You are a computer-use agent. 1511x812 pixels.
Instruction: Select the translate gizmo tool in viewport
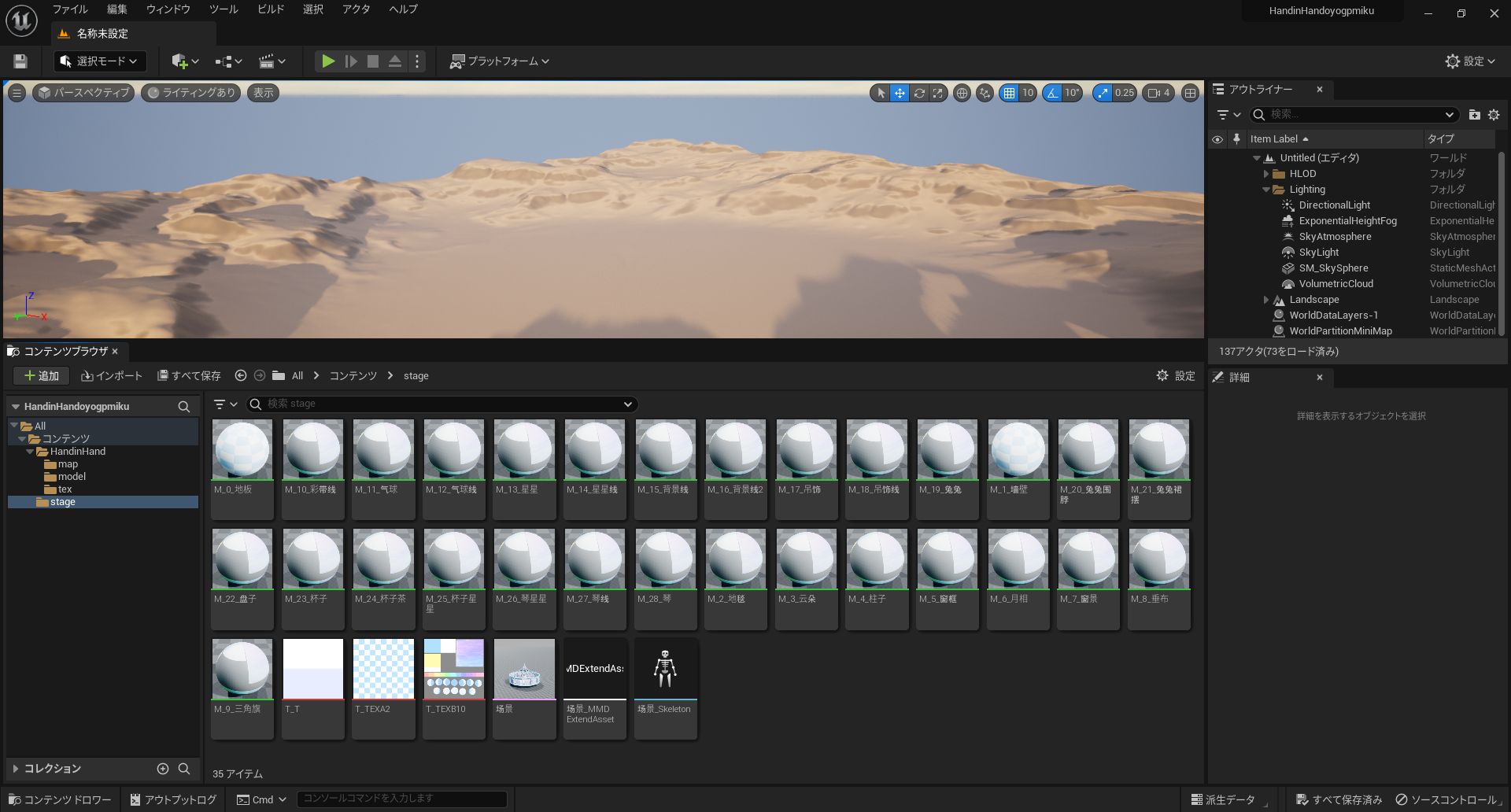pos(900,93)
